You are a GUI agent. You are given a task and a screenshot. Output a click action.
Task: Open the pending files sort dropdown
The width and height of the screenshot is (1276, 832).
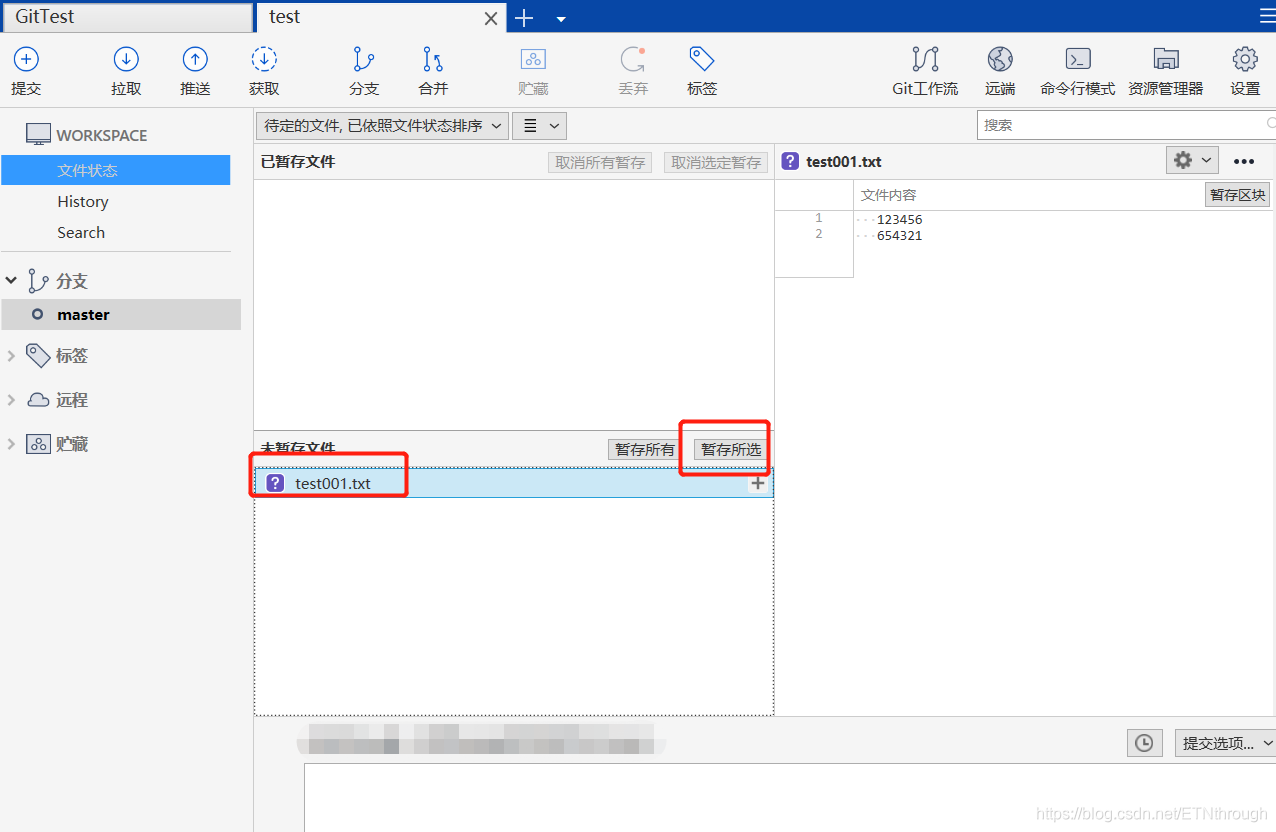pos(383,125)
